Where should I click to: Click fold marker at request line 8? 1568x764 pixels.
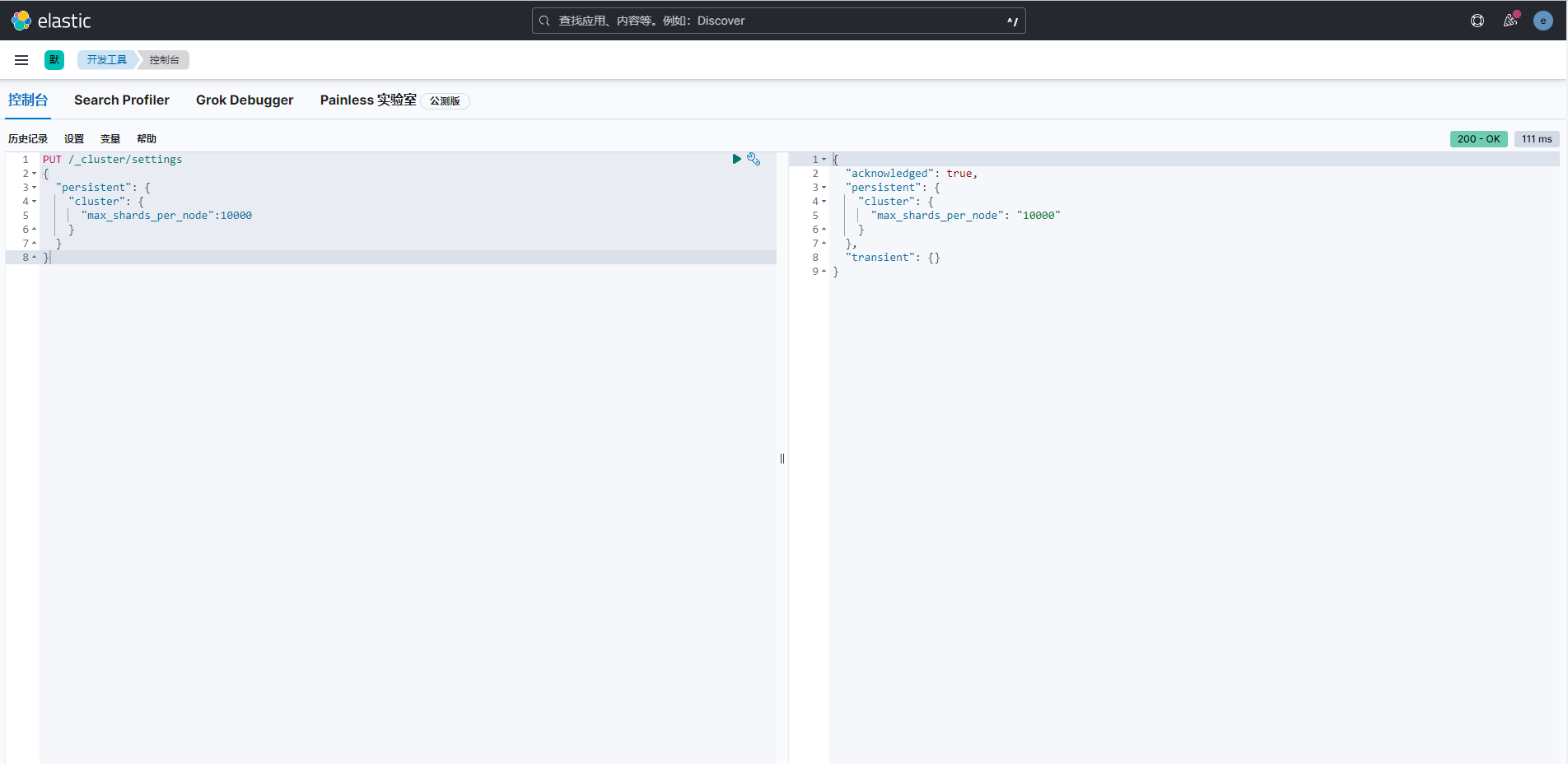click(35, 258)
